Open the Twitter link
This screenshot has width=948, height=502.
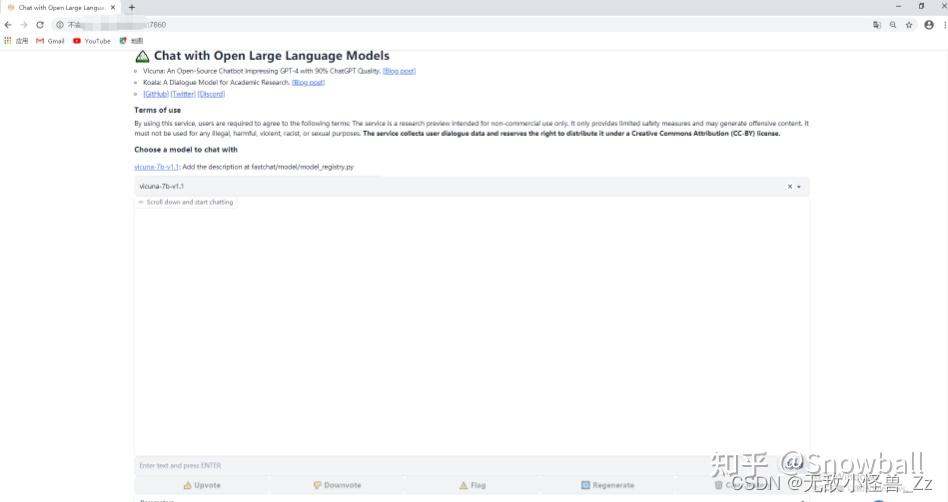pos(183,94)
